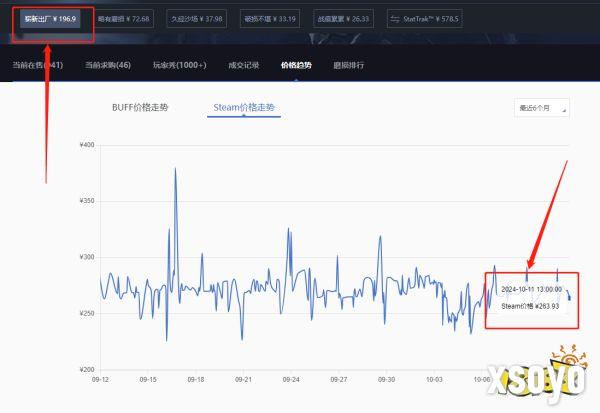Open the 玩家秀(1000+) tab
The image size is (600, 413).
(179, 65)
